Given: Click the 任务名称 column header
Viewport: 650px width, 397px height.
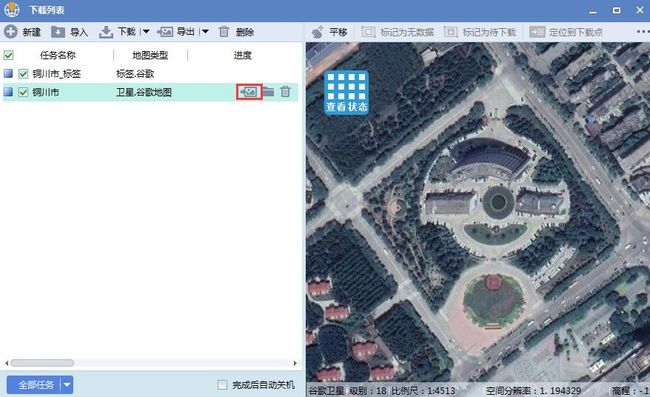Looking at the screenshot, I should [x=58, y=55].
